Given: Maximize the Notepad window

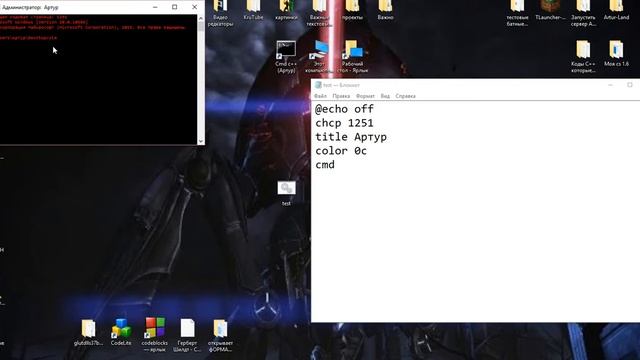Looking at the screenshot, I should [630, 85].
